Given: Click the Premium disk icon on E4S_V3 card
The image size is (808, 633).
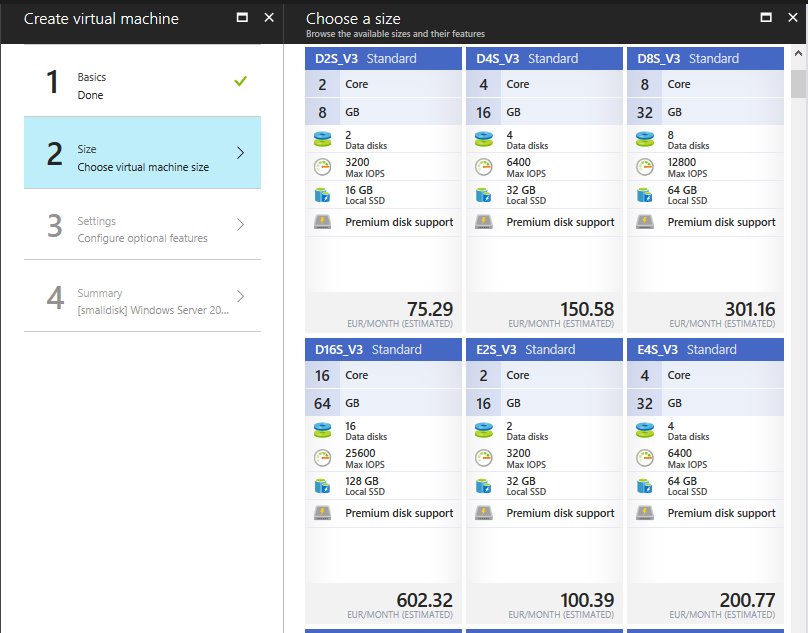Looking at the screenshot, I should (x=645, y=513).
